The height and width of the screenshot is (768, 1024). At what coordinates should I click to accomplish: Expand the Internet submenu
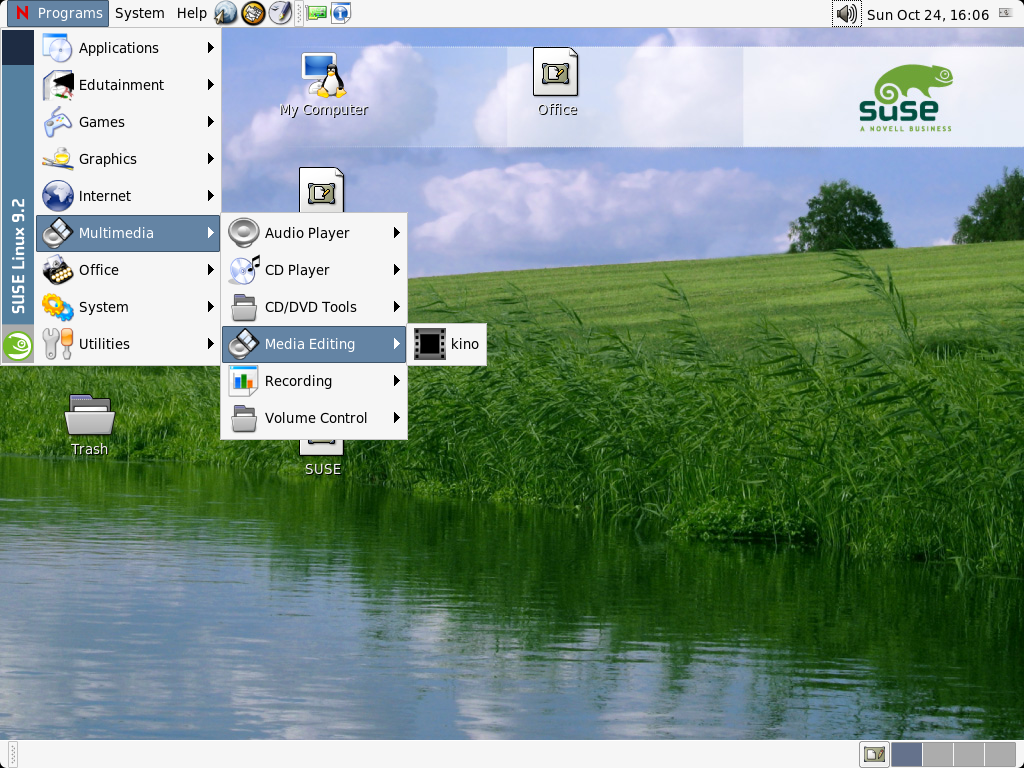click(128, 196)
